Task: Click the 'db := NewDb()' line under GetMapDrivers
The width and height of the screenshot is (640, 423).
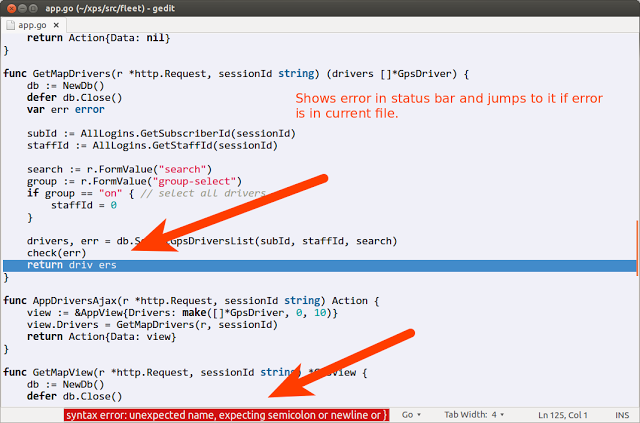Action: point(66,86)
